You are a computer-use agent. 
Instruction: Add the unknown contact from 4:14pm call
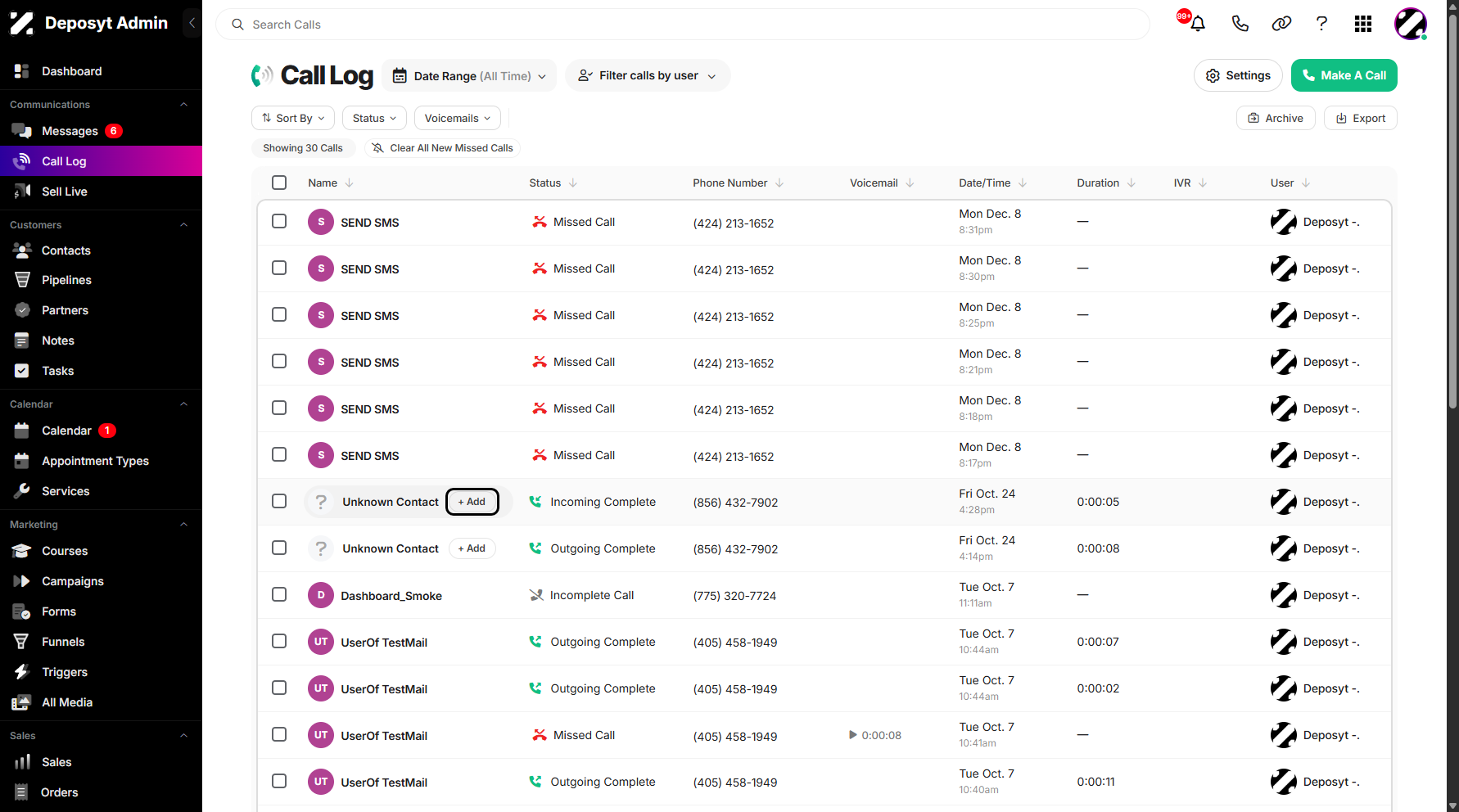coord(472,548)
